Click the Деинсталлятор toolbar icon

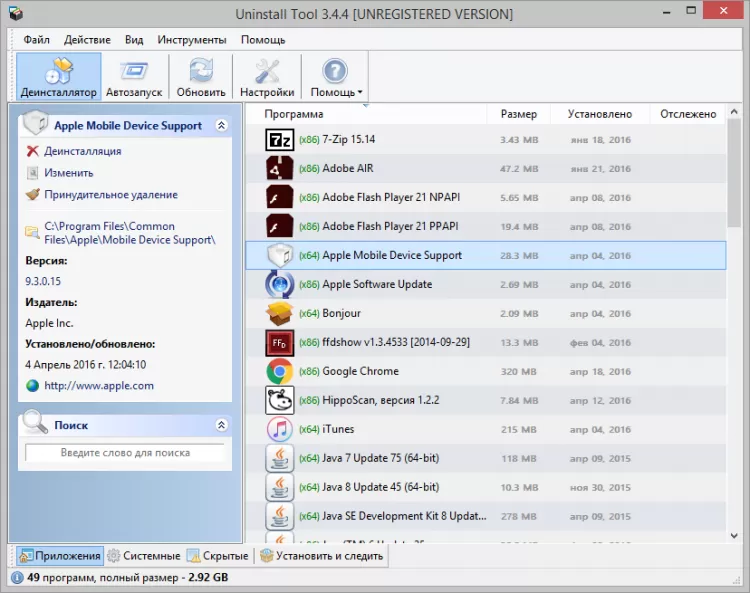click(x=59, y=76)
